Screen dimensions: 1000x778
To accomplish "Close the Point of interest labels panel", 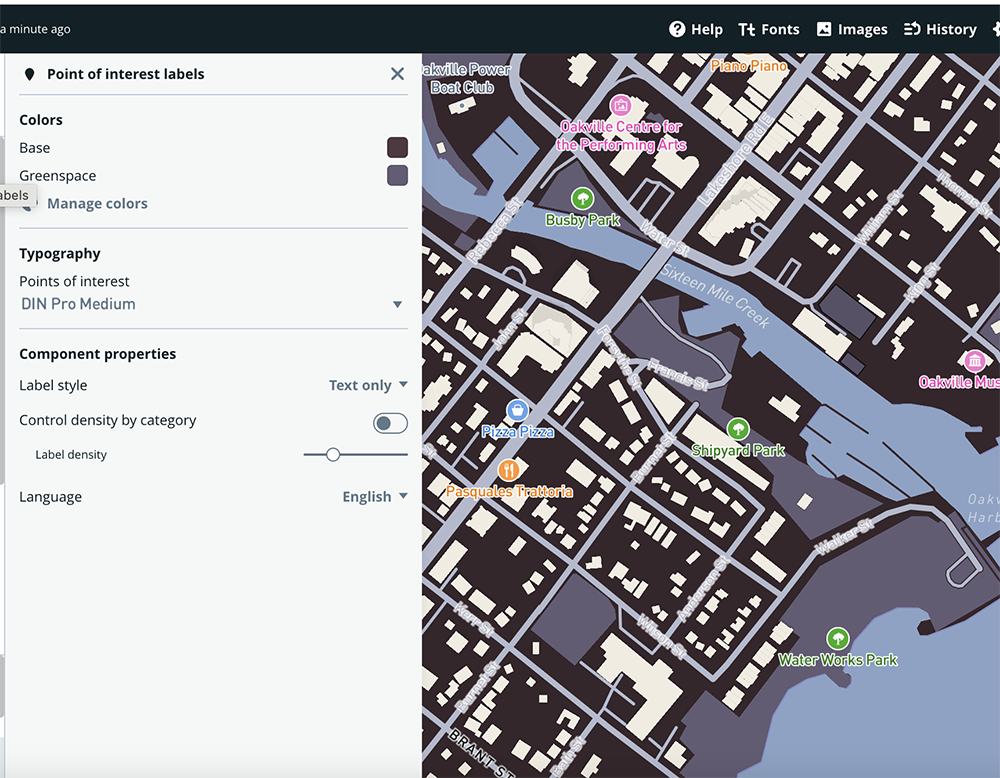I will 397,73.
